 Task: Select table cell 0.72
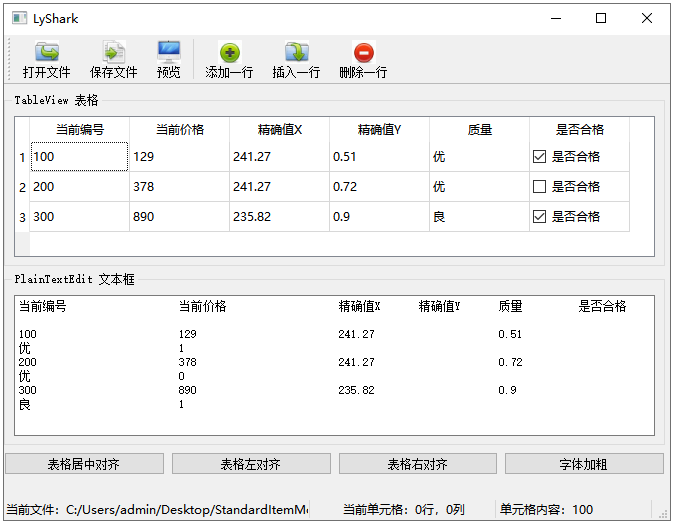pyautogui.click(x=379, y=187)
